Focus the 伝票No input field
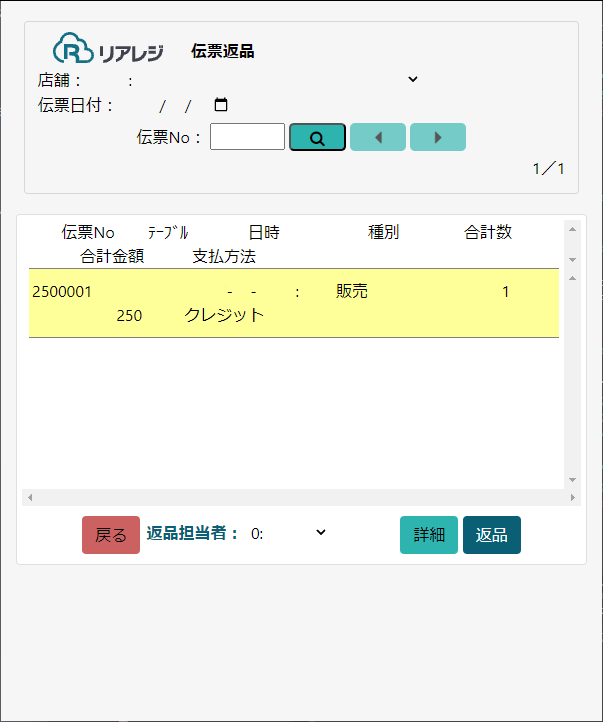 247,137
